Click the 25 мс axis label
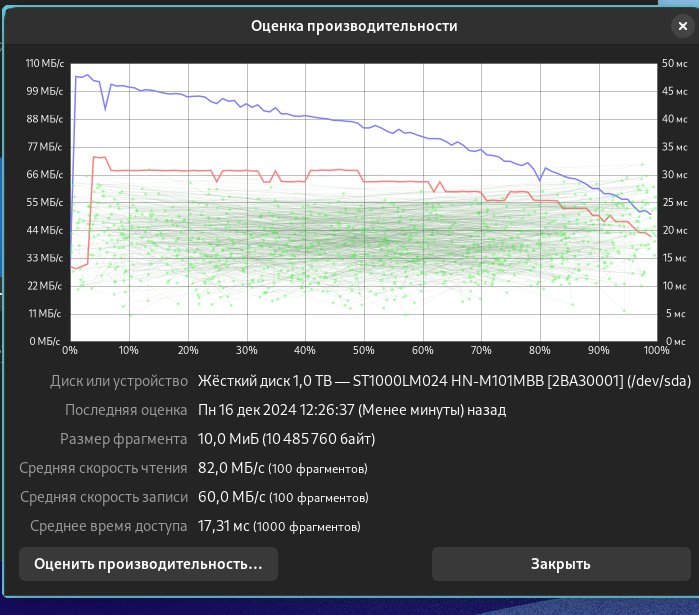This screenshot has height=615, width=699. coord(674,202)
